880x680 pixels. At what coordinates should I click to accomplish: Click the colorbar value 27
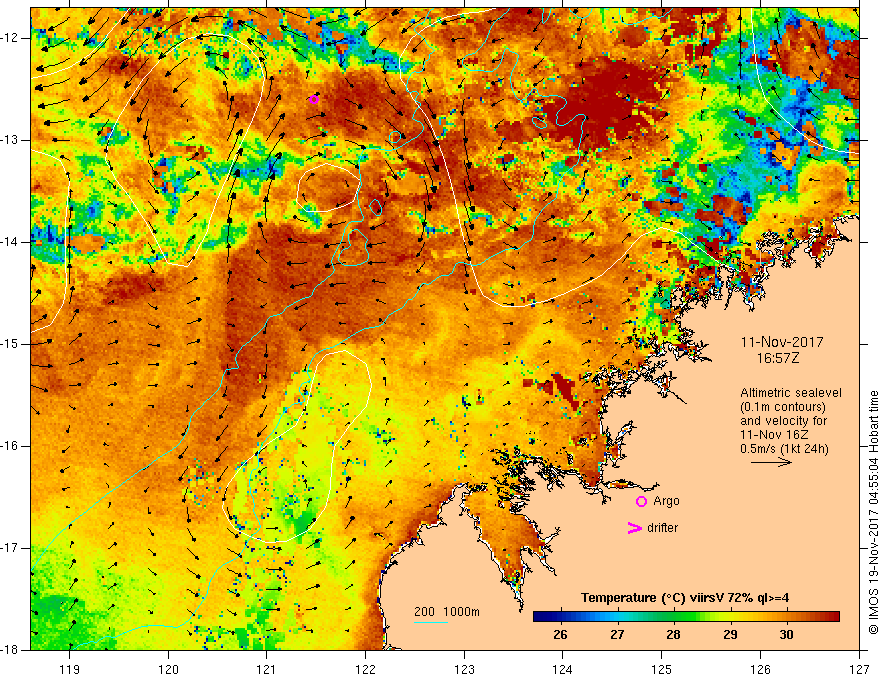(617, 635)
